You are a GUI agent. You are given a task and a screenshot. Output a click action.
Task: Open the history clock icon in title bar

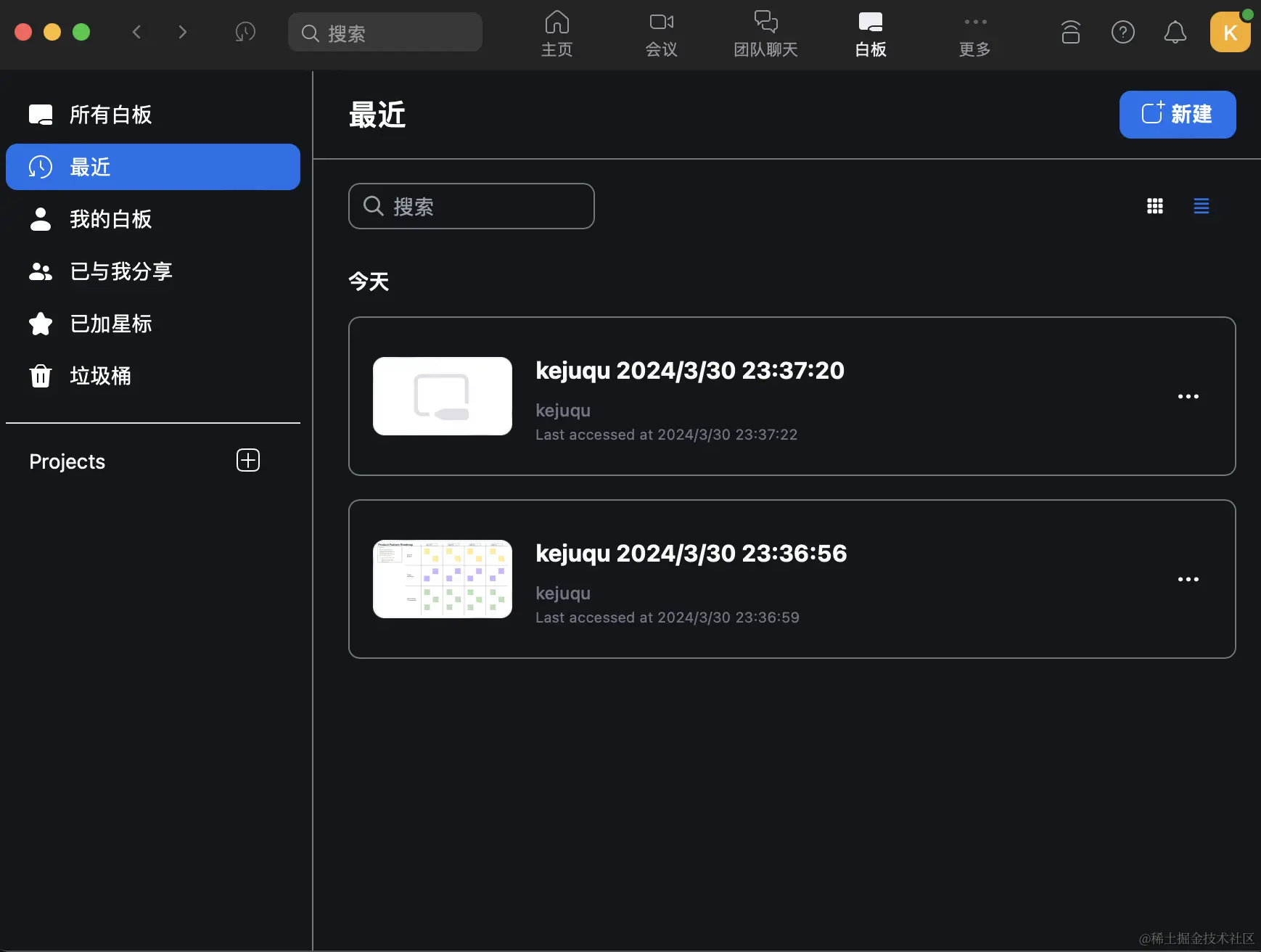(x=245, y=32)
